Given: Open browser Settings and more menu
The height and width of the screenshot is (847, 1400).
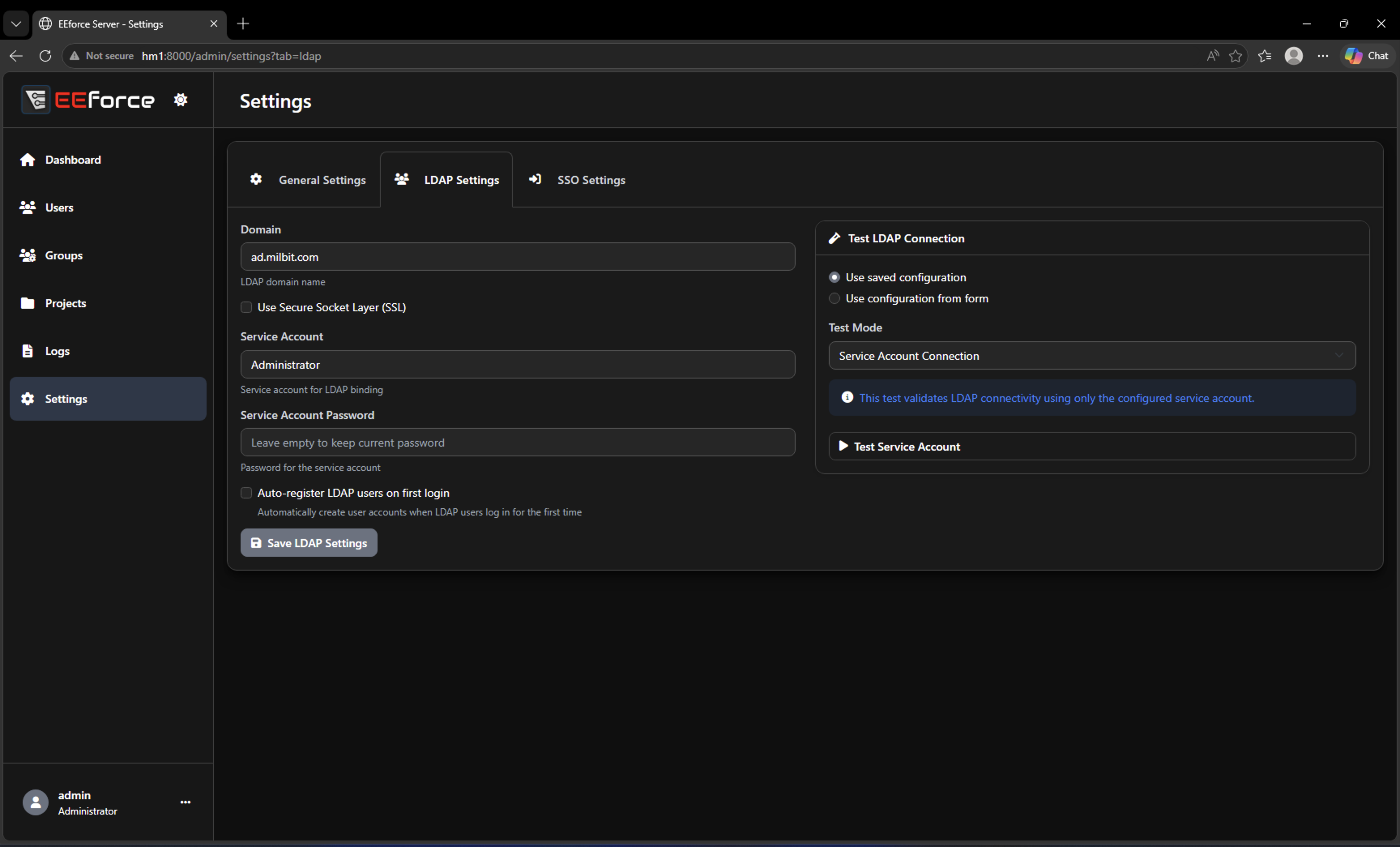Looking at the screenshot, I should 1323,56.
